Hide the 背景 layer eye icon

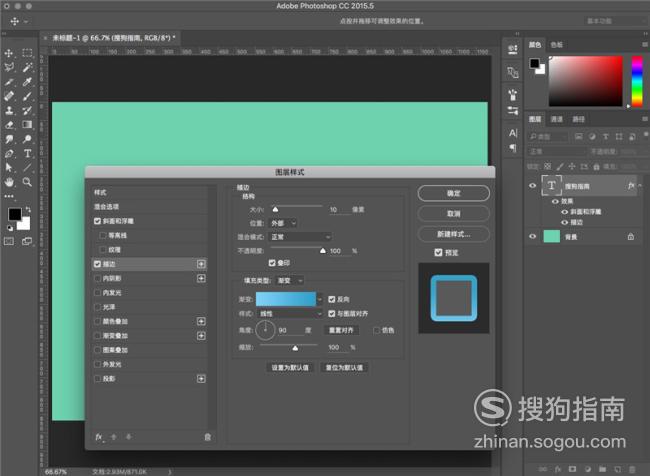(533, 236)
